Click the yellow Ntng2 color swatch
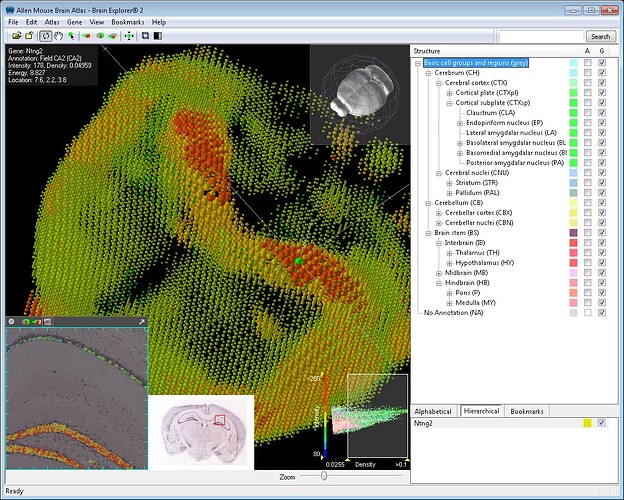624x500 pixels. [x=587, y=423]
